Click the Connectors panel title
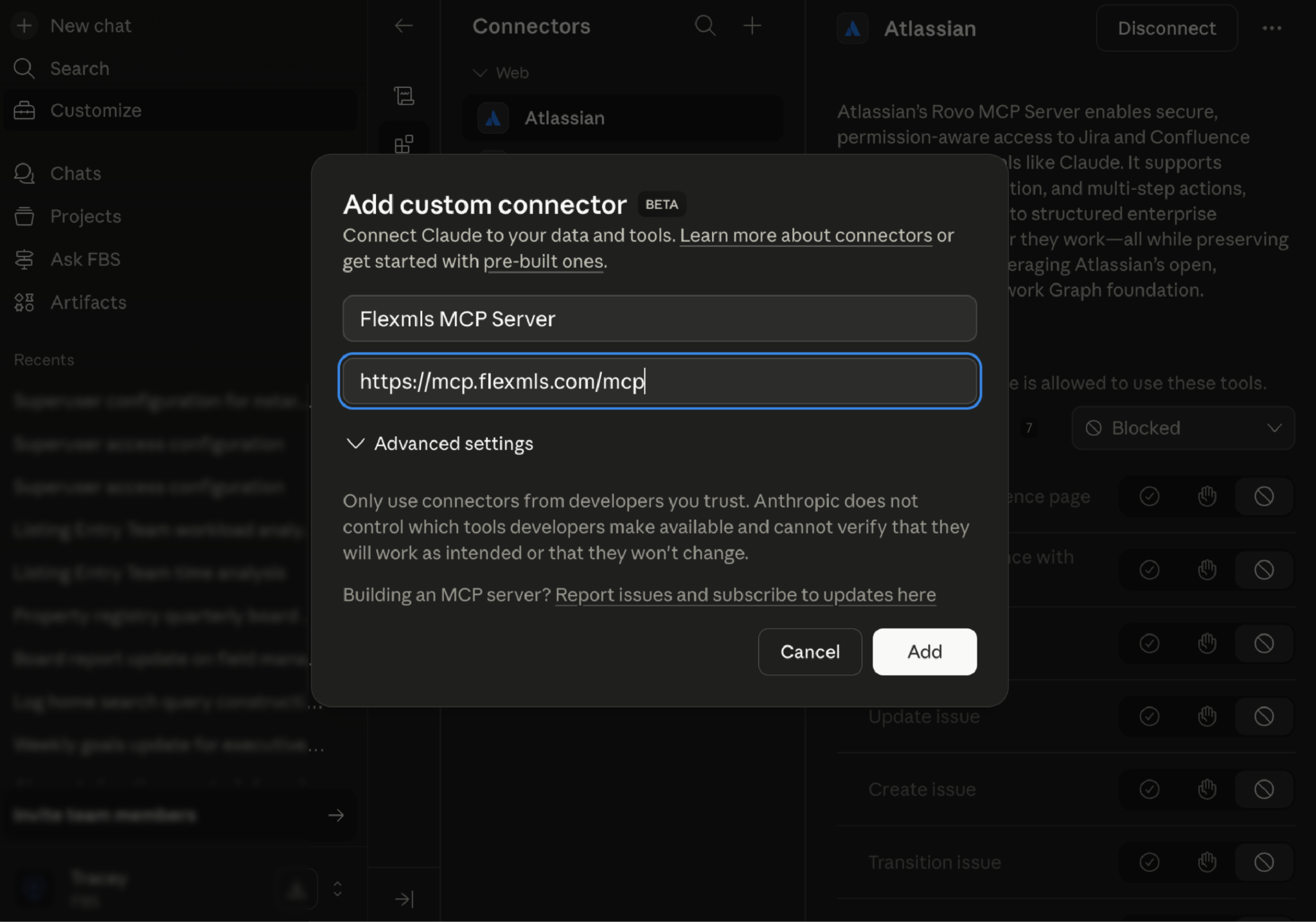 tap(531, 26)
